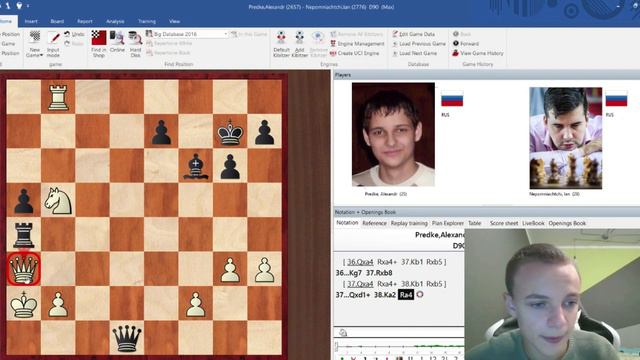
Task: Load Next Game
Action: pos(414,53)
